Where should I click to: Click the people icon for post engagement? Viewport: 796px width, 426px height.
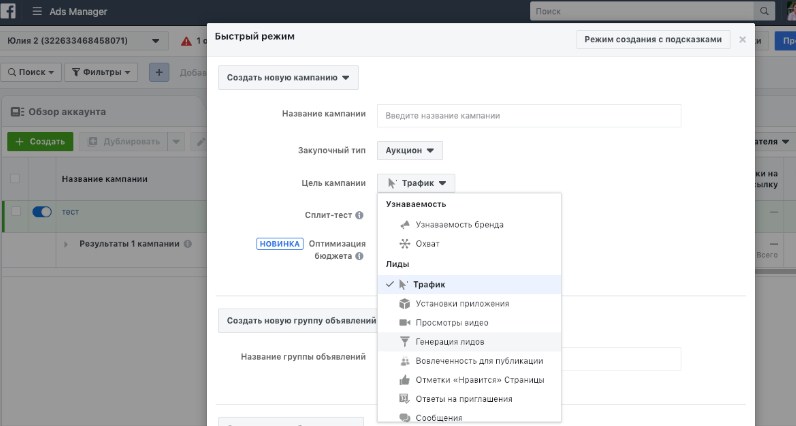(x=405, y=361)
